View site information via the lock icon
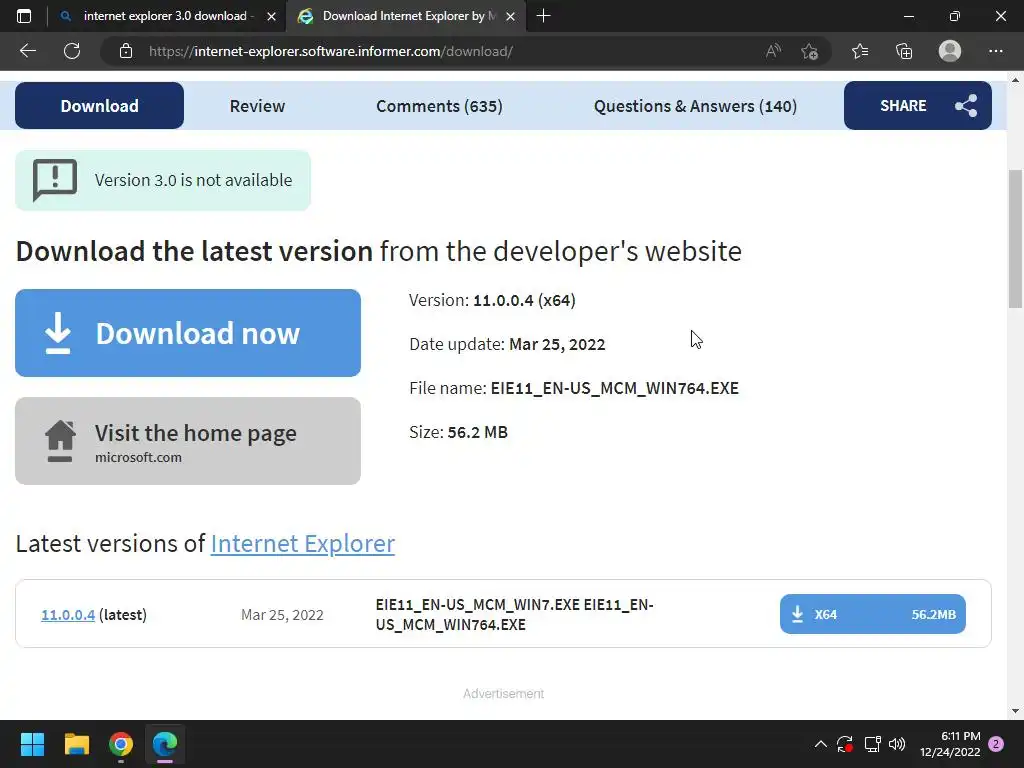 point(126,51)
